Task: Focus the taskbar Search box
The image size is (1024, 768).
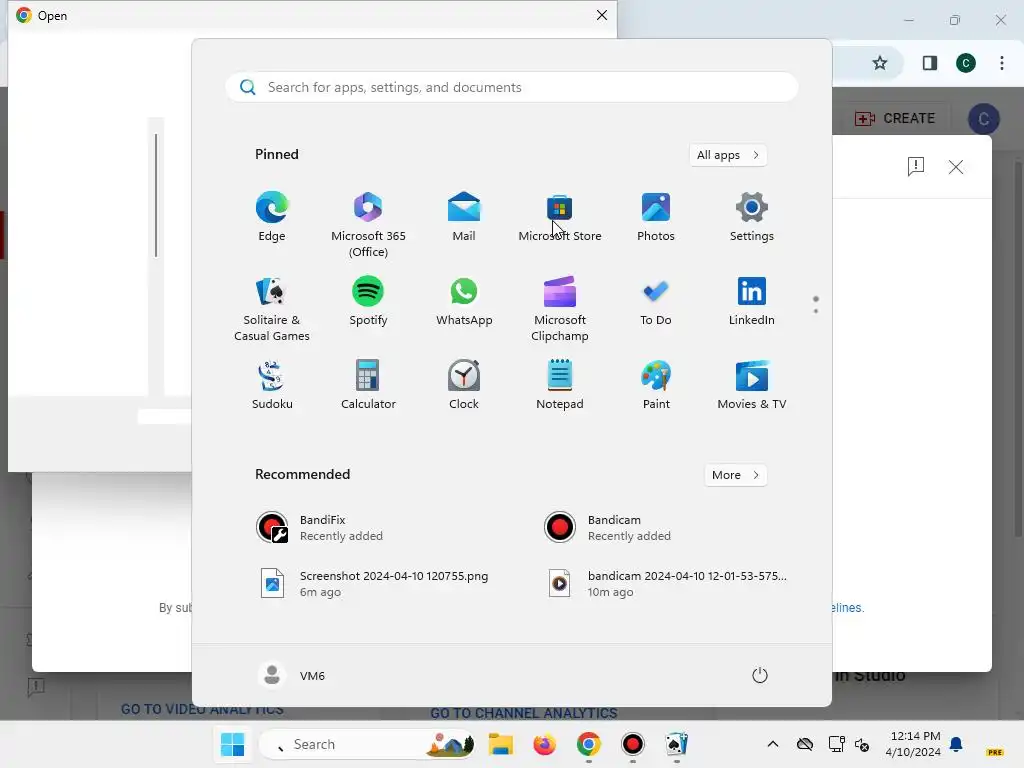Action: pyautogui.click(x=368, y=744)
